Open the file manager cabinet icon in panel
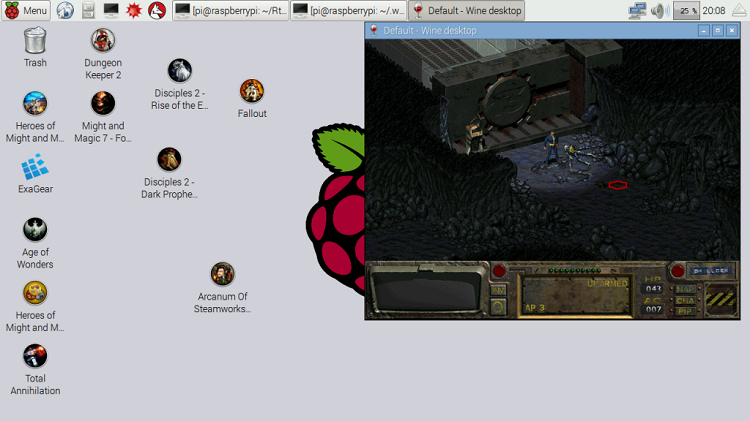The width and height of the screenshot is (750, 421). coord(88,10)
